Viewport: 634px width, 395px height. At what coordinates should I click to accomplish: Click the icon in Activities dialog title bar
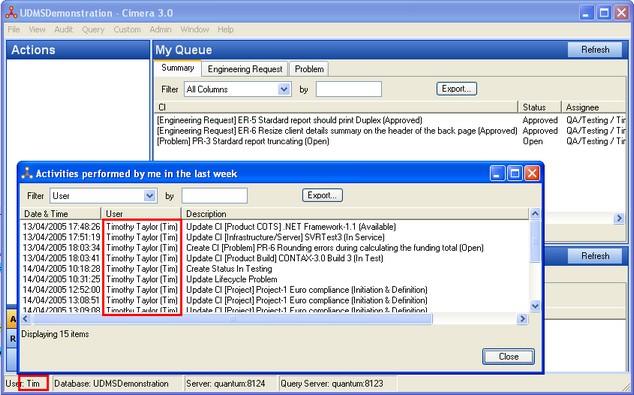point(27,173)
